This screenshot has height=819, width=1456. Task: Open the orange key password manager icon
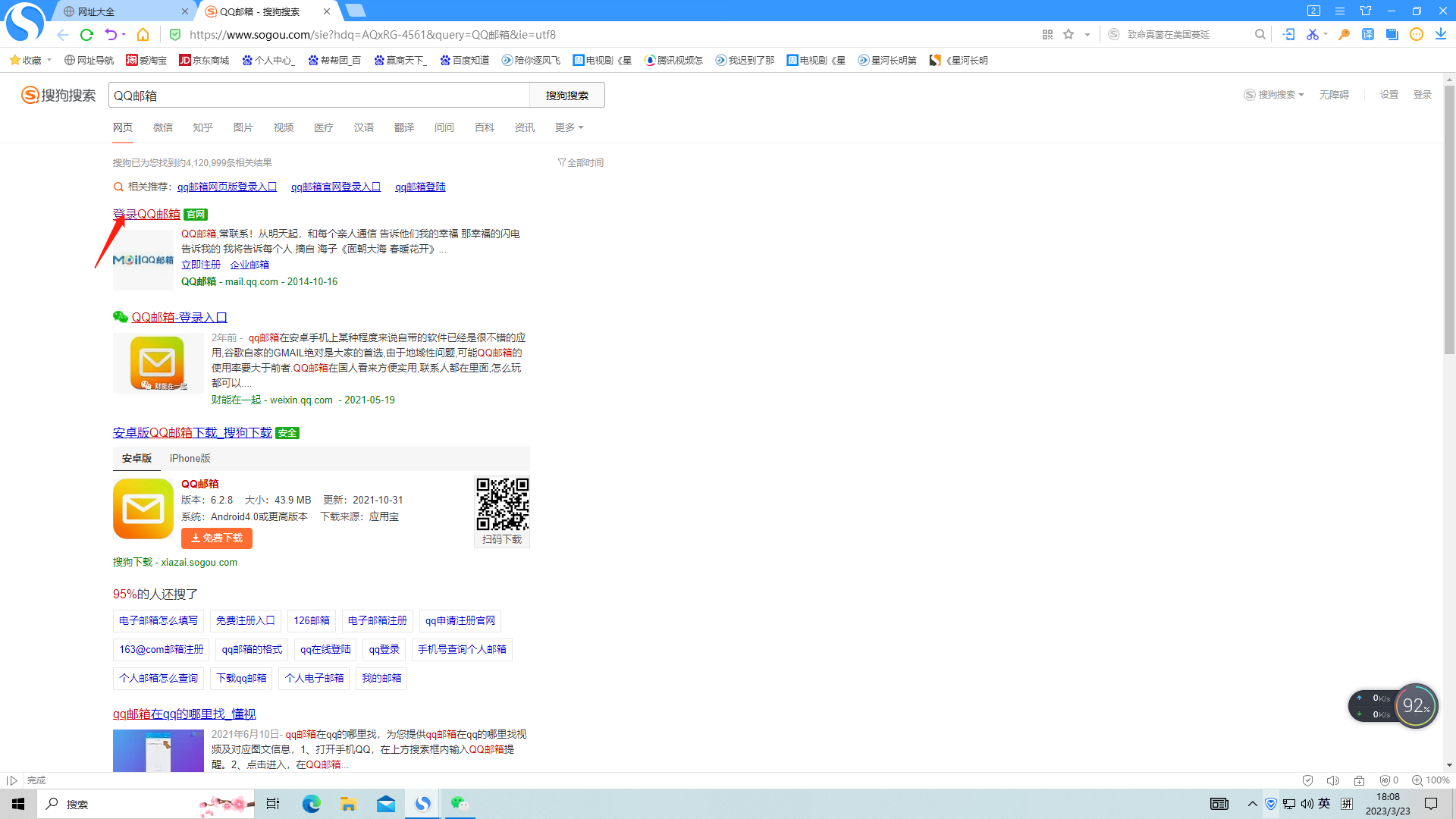[x=1344, y=34]
